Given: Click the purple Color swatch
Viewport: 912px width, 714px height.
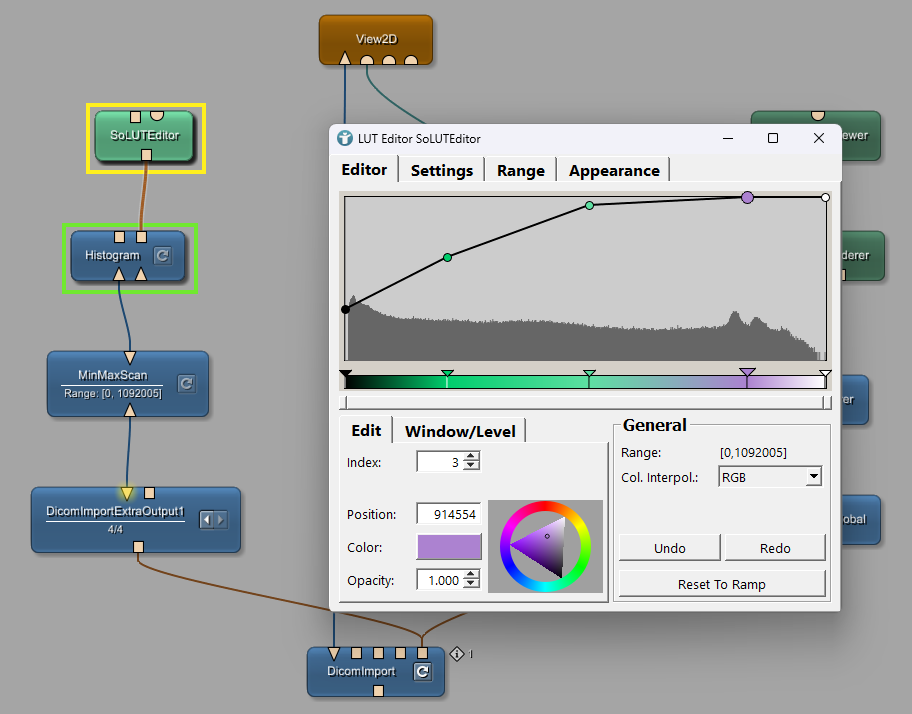Looking at the screenshot, I should point(449,546).
